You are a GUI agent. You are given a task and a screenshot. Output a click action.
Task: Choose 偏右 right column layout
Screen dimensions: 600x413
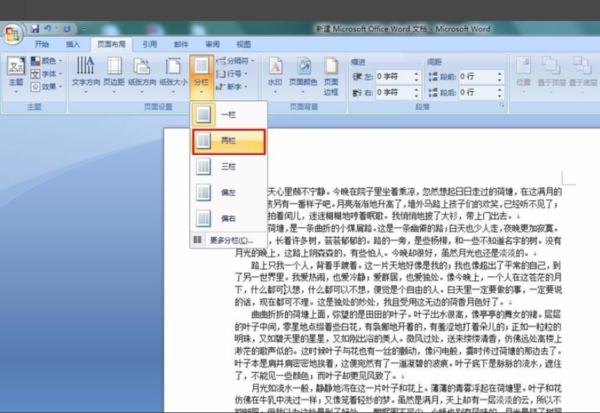pos(228,219)
